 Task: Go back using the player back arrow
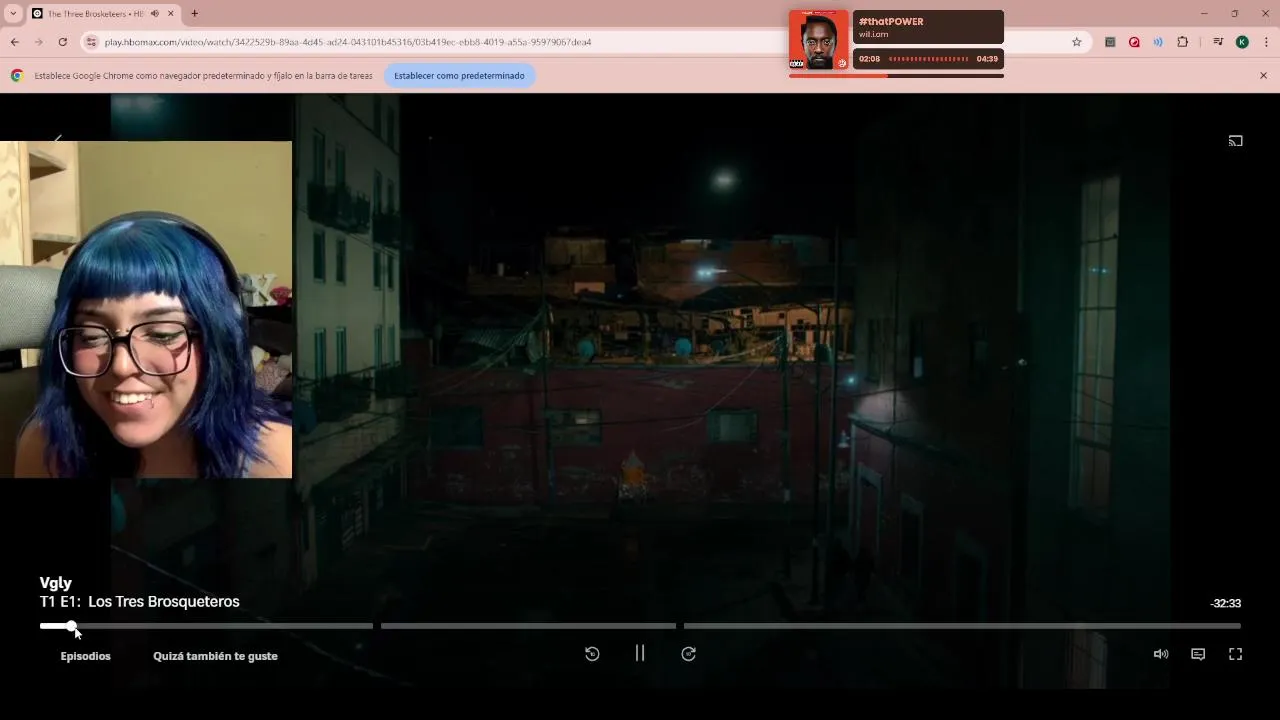(58, 138)
